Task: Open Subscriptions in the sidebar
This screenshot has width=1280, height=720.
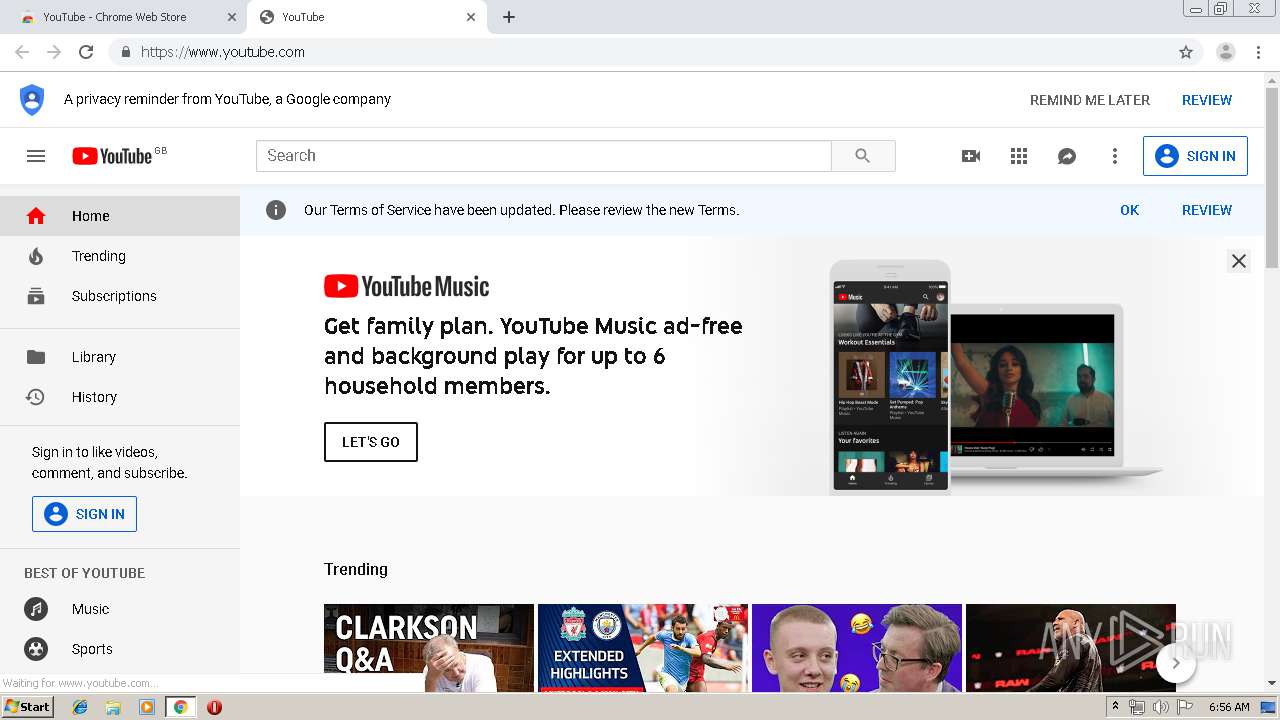Action: point(120,296)
